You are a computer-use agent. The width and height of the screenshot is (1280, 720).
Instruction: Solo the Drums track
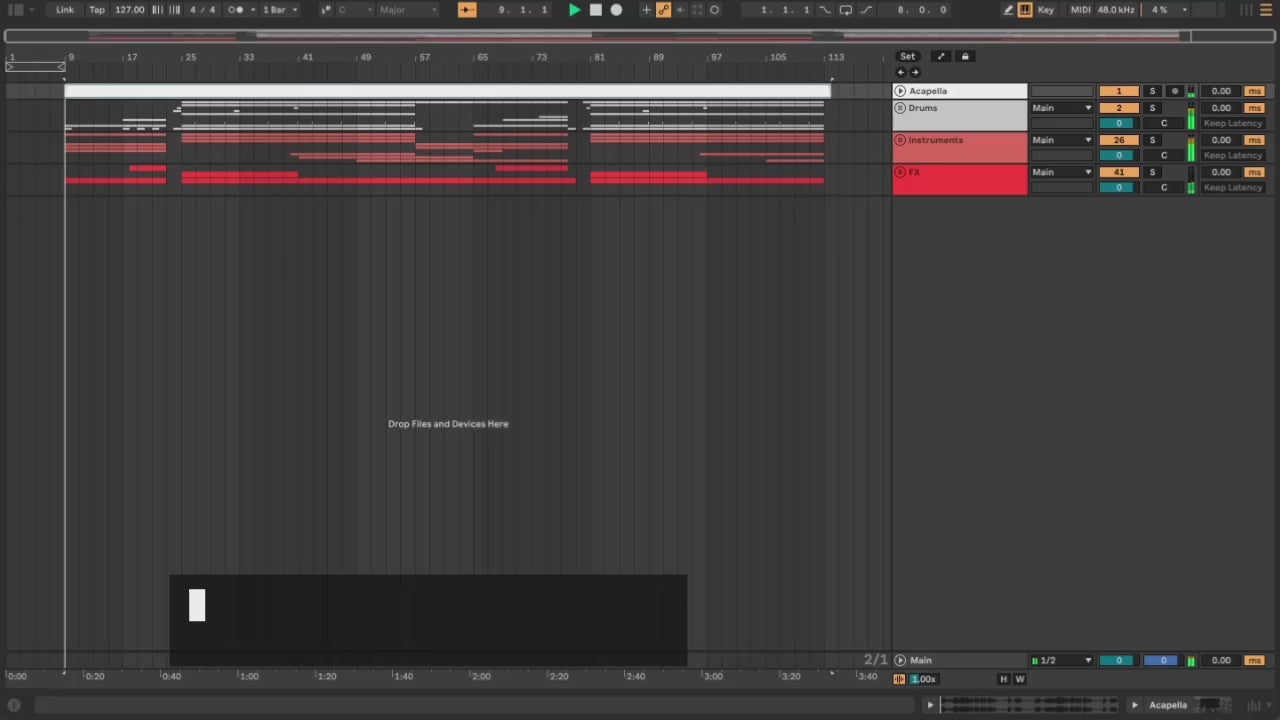1152,108
